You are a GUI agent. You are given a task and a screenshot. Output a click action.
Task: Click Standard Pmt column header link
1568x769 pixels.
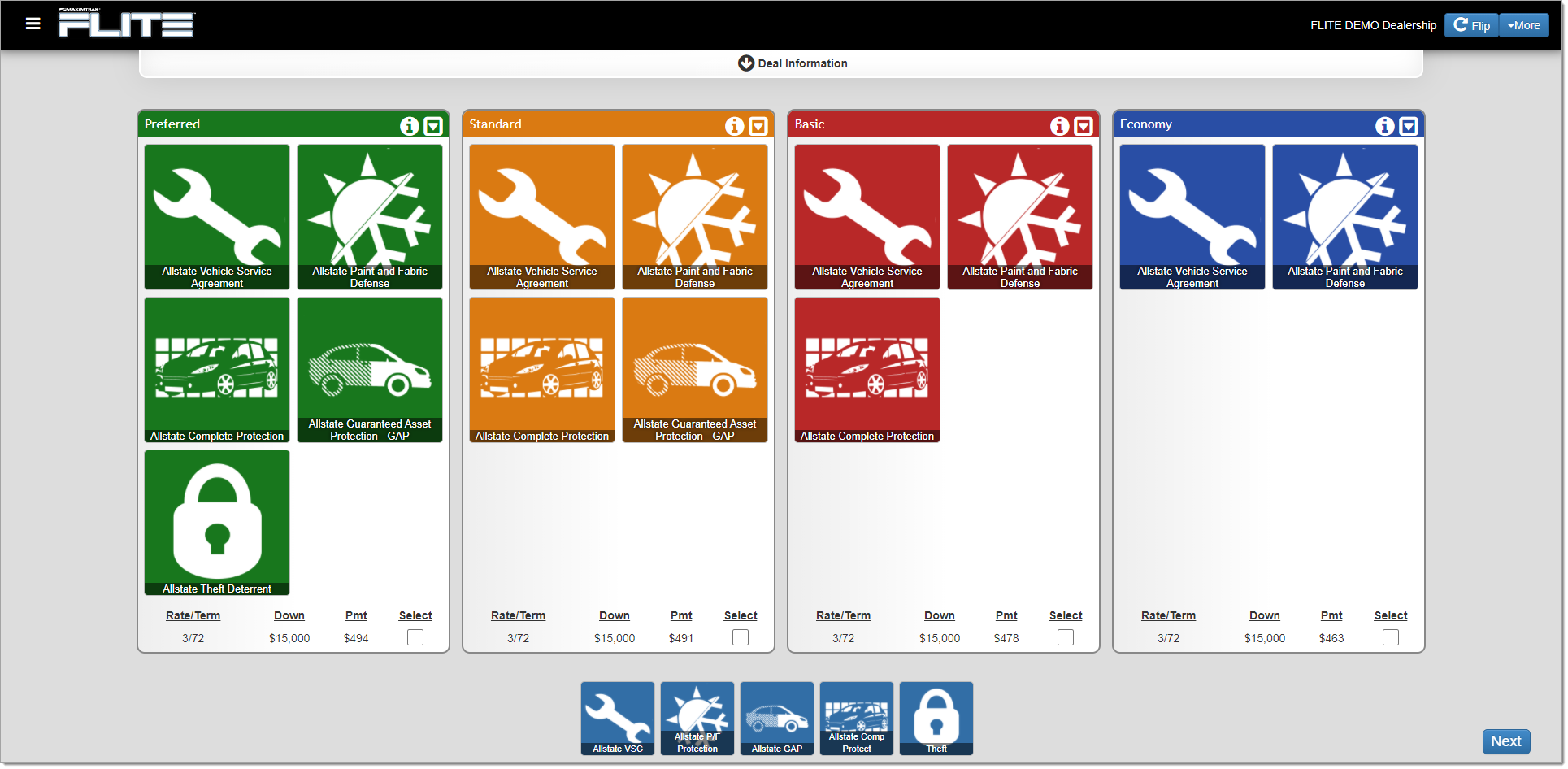[681, 615]
